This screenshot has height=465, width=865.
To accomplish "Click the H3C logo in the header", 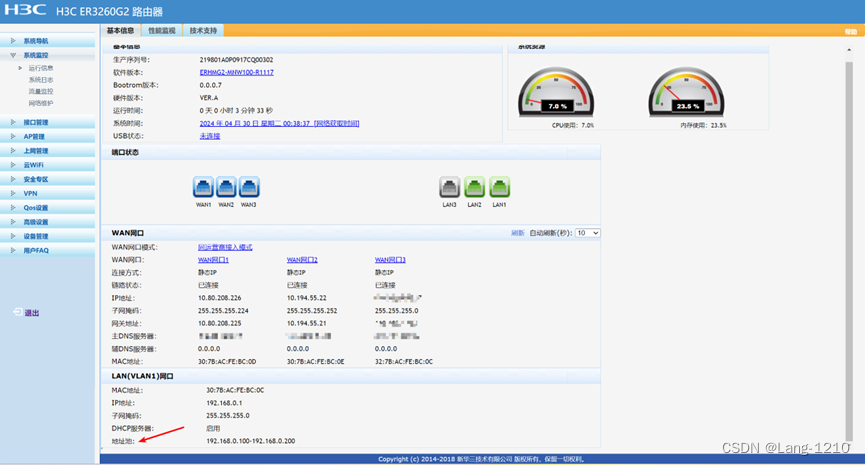I will pyautogui.click(x=25, y=10).
